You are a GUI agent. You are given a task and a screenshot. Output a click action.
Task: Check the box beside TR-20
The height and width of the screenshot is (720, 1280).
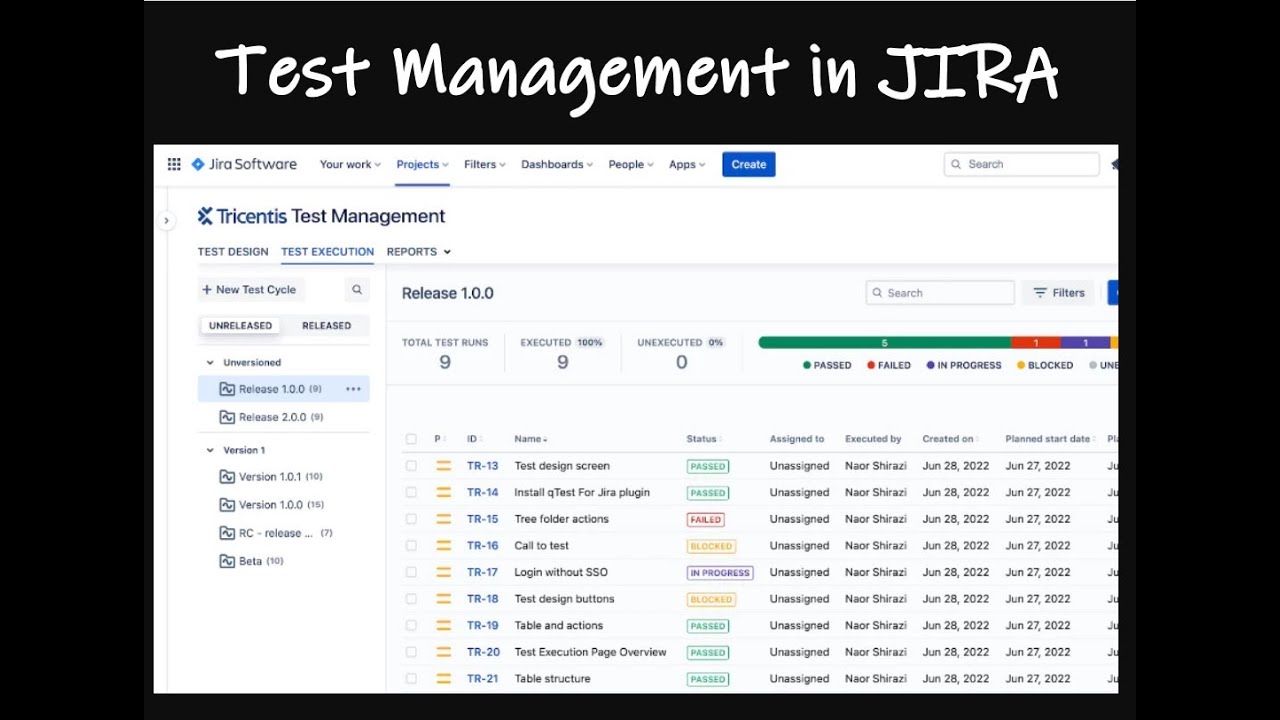[411, 653]
